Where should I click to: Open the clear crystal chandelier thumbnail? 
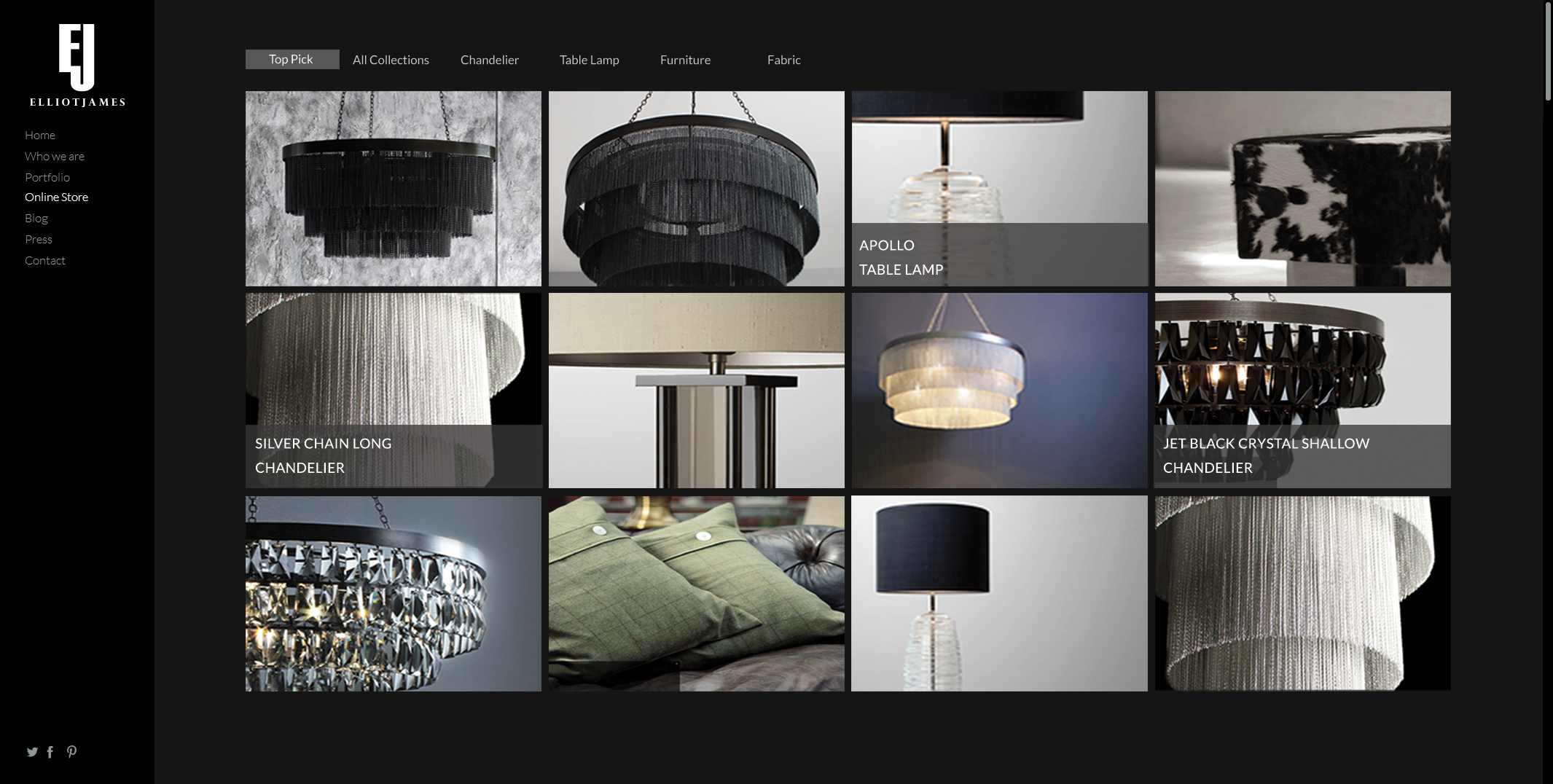pyautogui.click(x=394, y=594)
